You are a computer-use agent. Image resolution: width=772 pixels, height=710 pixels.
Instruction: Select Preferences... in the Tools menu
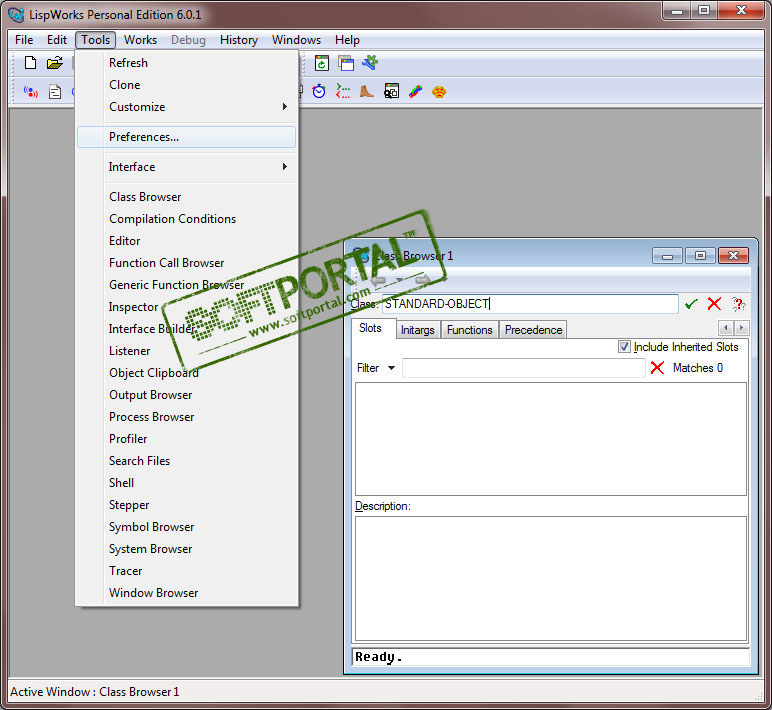pyautogui.click(x=187, y=137)
